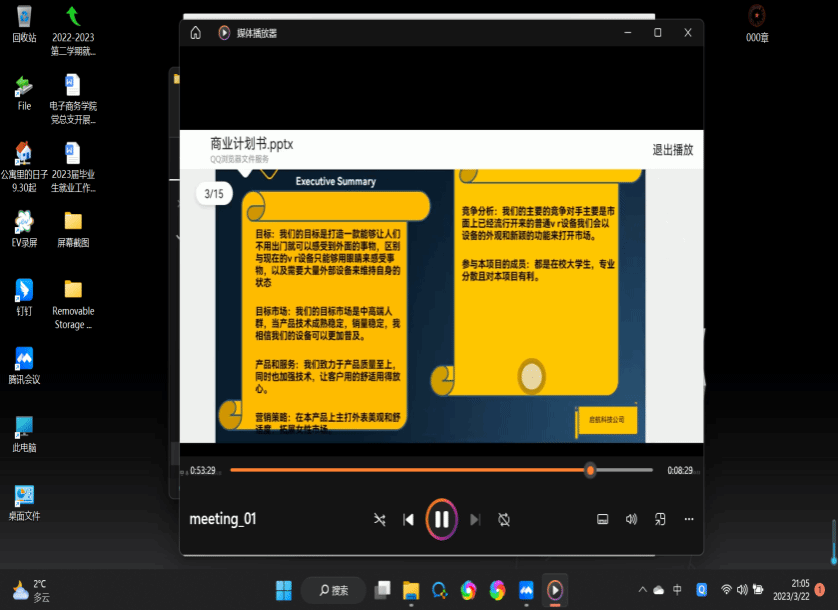Toggle shuffle mode in media player

coord(380,519)
